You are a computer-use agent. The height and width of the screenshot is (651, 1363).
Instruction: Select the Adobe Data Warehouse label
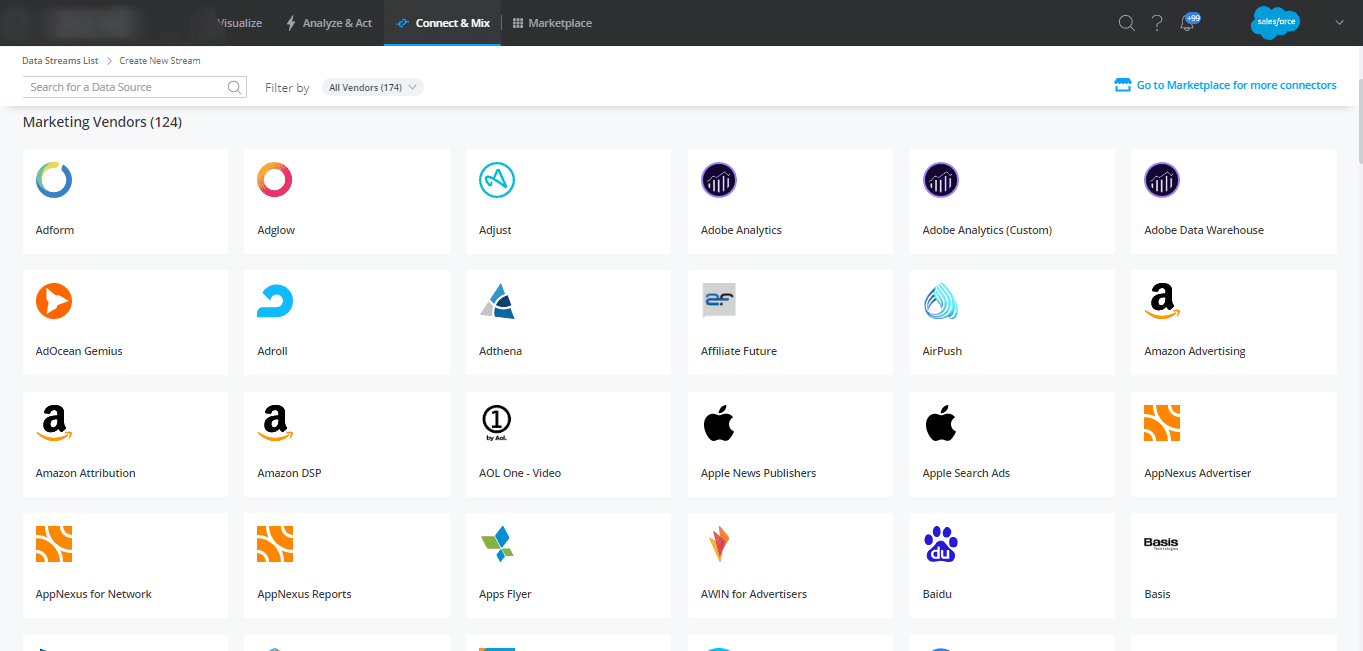[x=1204, y=230]
